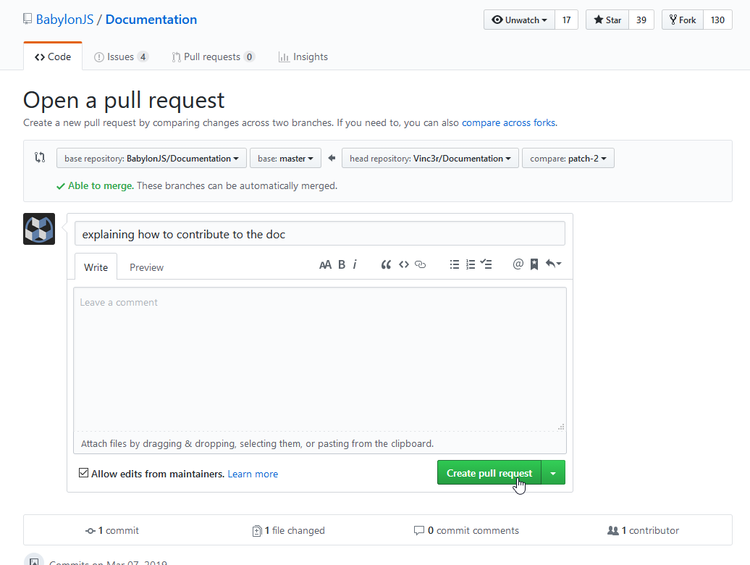Click 1 contributor text
750x565 pixels.
pos(650,531)
